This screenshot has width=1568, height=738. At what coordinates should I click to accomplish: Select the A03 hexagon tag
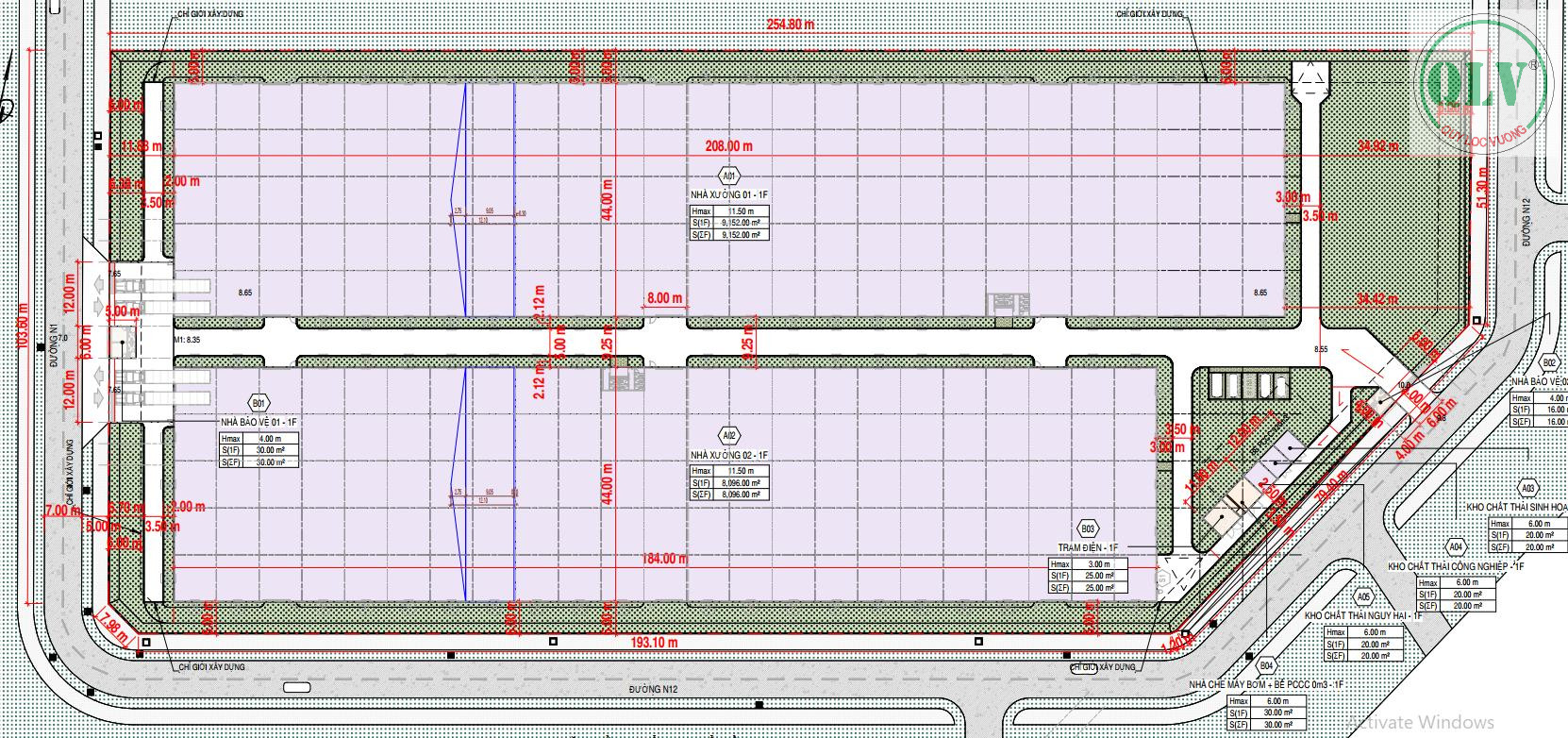pos(1527,488)
